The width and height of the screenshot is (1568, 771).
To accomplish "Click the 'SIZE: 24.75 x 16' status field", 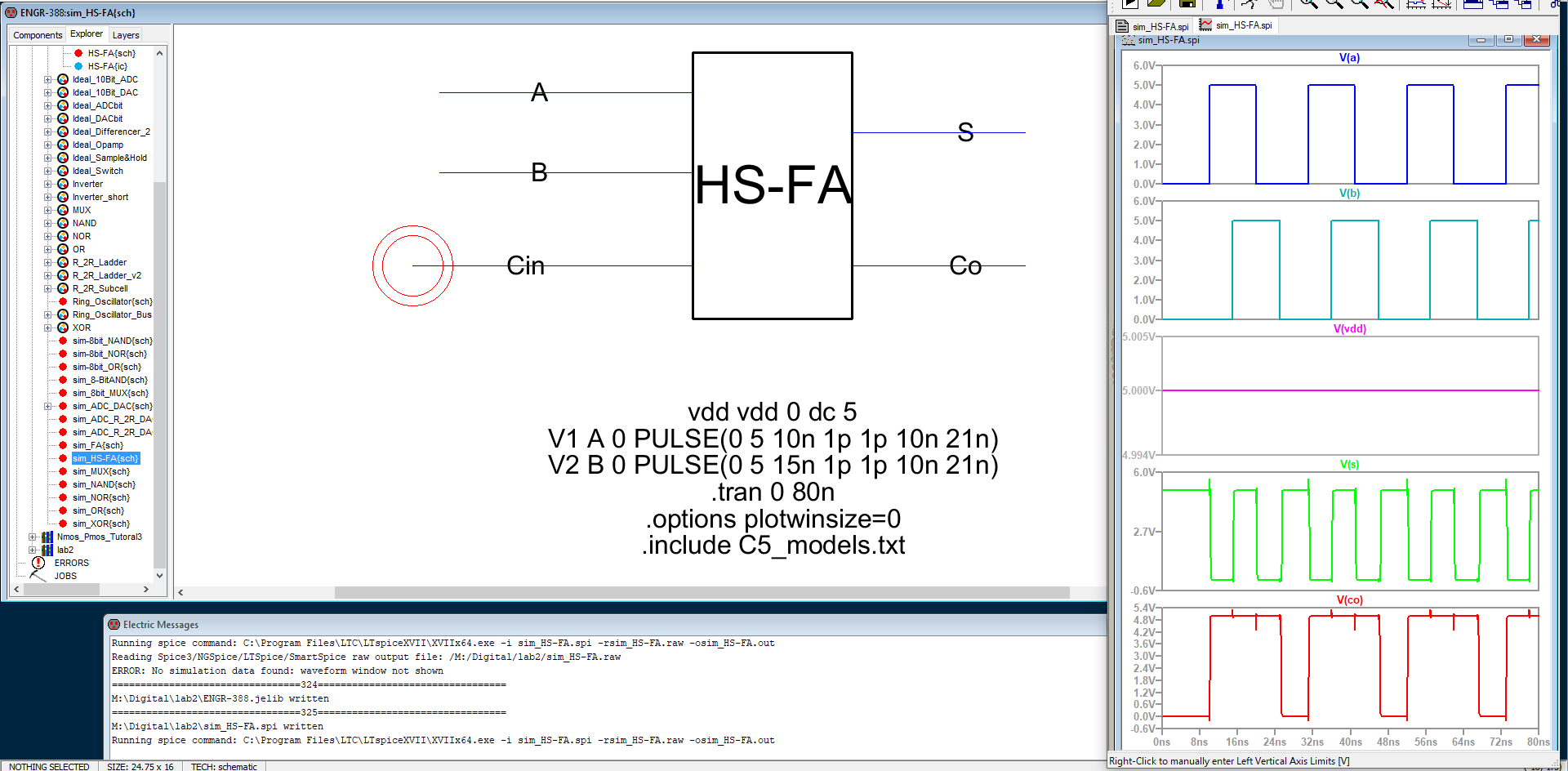I will point(140,766).
